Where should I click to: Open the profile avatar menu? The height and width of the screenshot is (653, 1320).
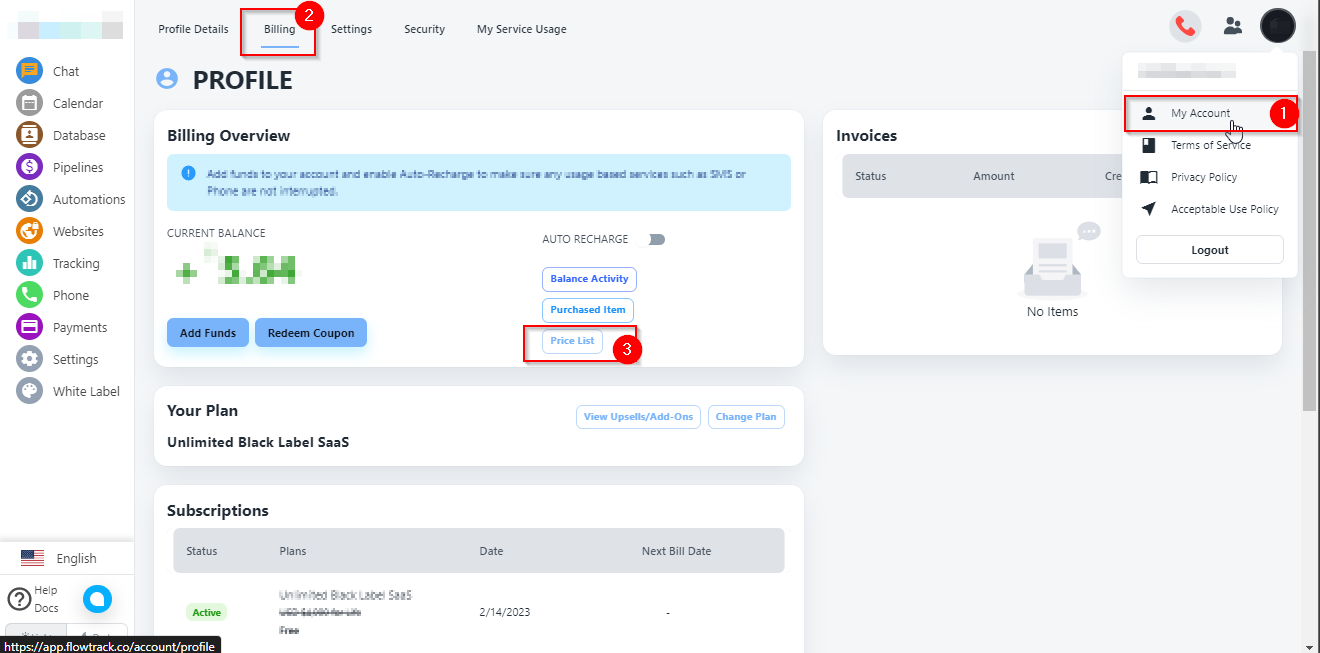(x=1277, y=26)
